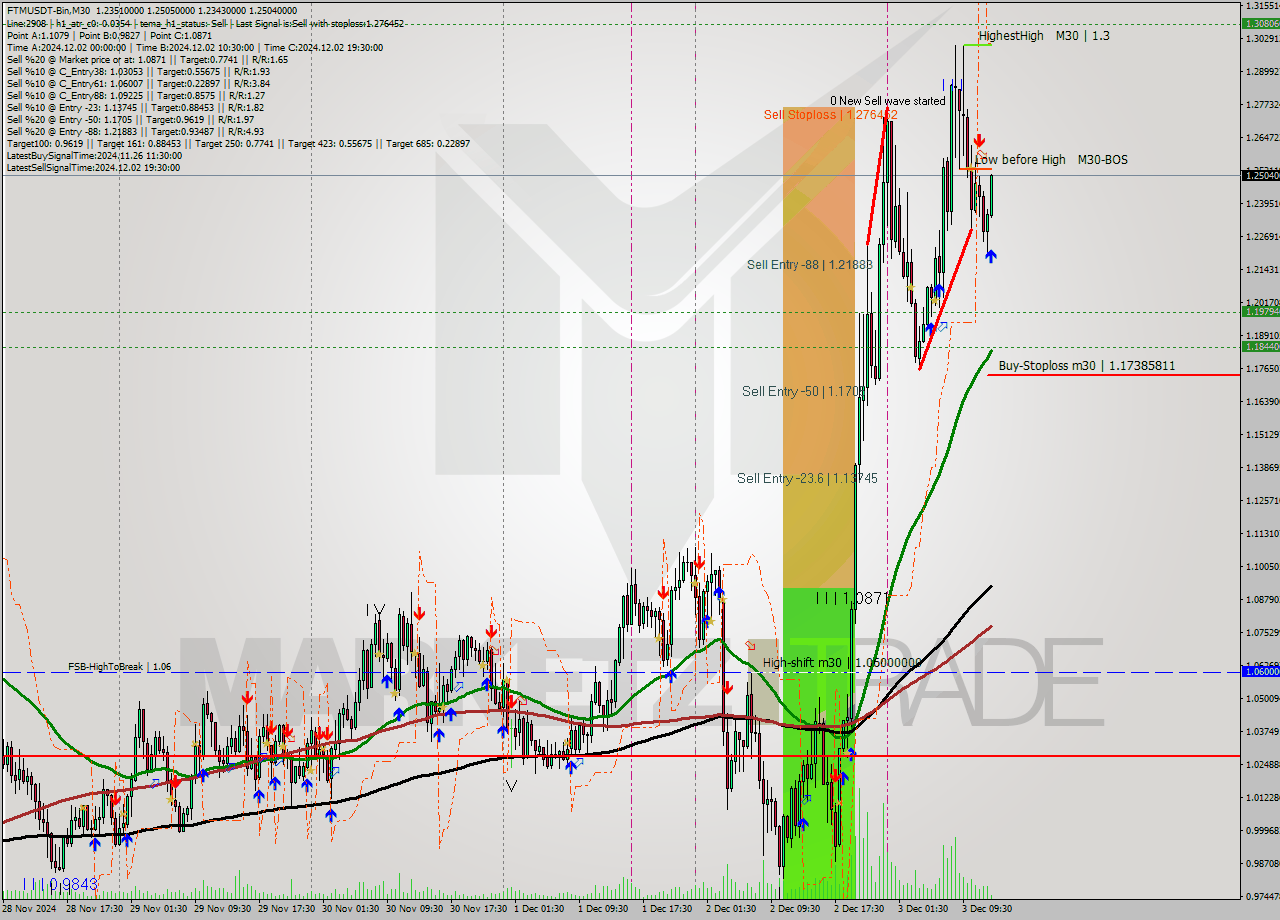This screenshot has width=1280, height=920.
Task: Click the Sell %20 @ Entry -88 line
Action: [135, 131]
